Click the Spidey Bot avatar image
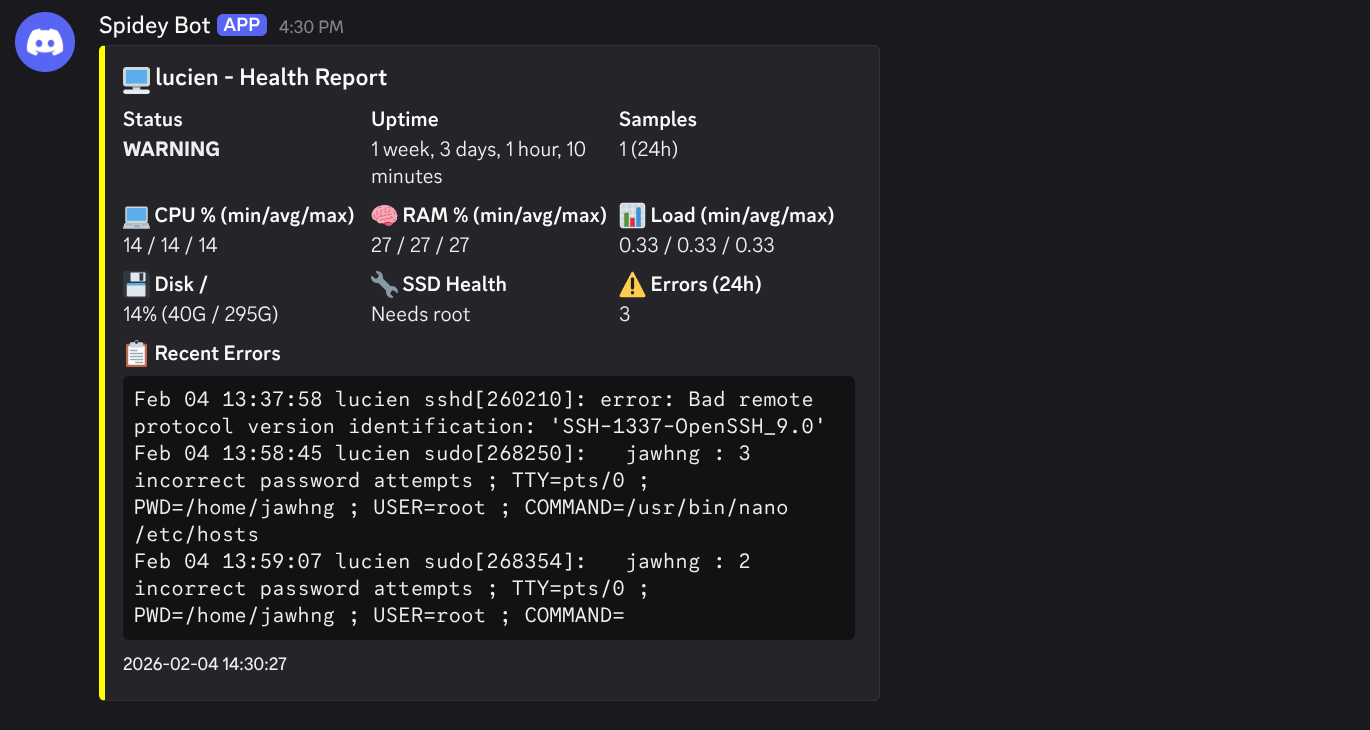Image resolution: width=1370 pixels, height=730 pixels. point(45,42)
